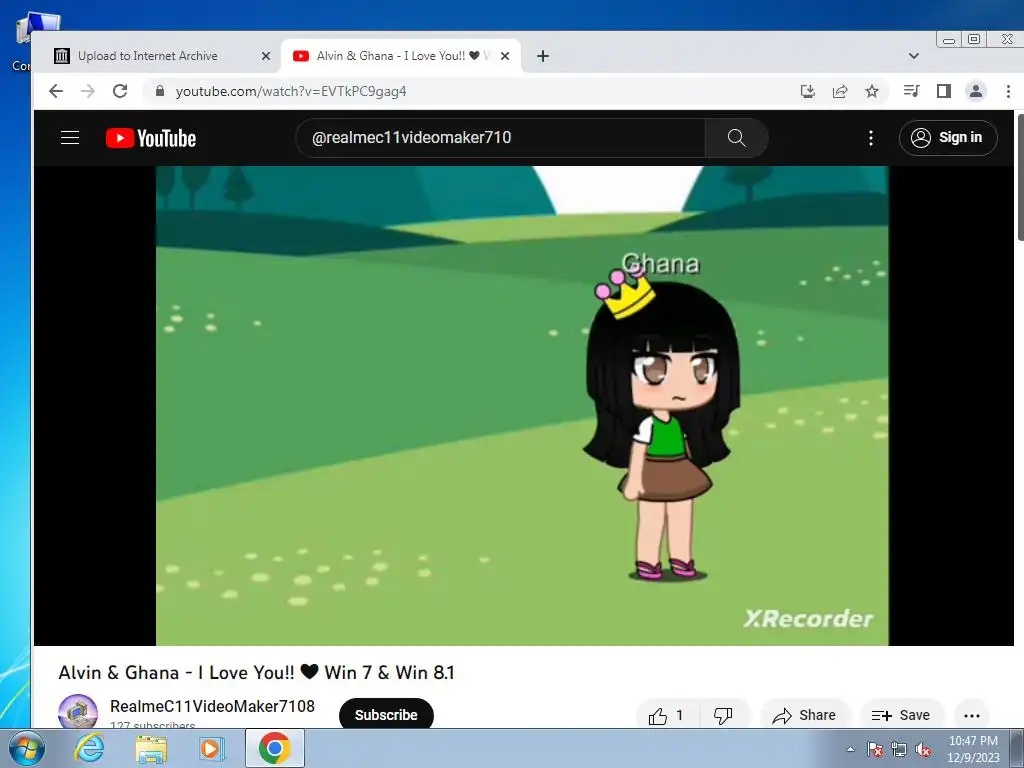Go back with the browser back arrow
This screenshot has height=768, width=1024.
click(56, 91)
